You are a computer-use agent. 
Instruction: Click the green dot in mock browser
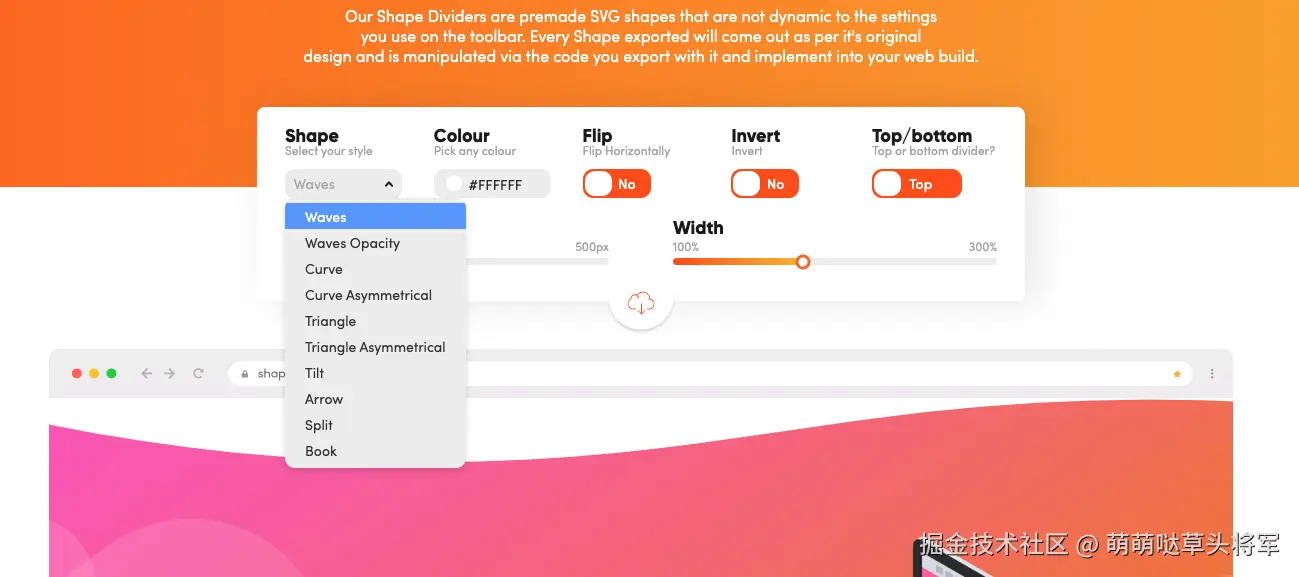tap(111, 373)
